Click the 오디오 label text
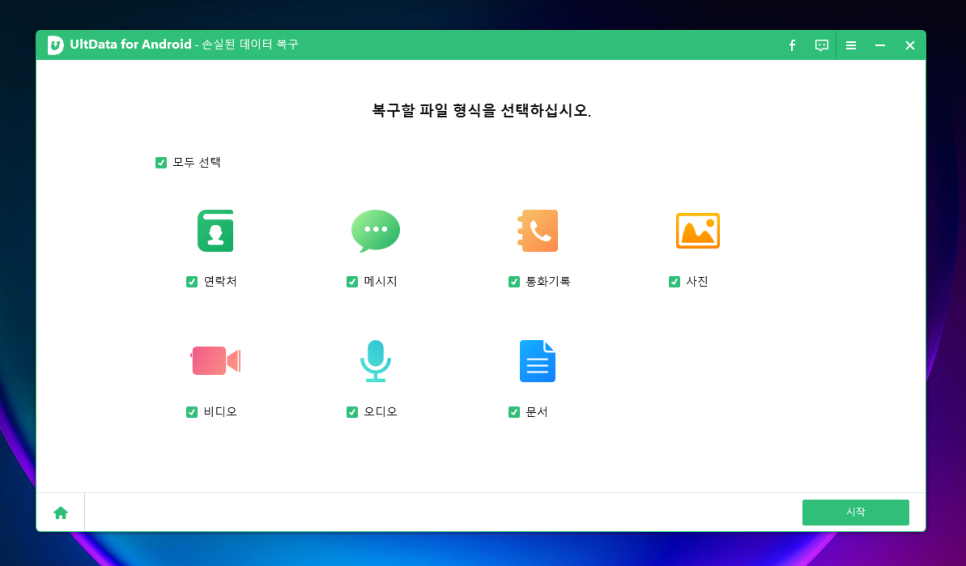Image resolution: width=966 pixels, height=566 pixels. tap(380, 412)
